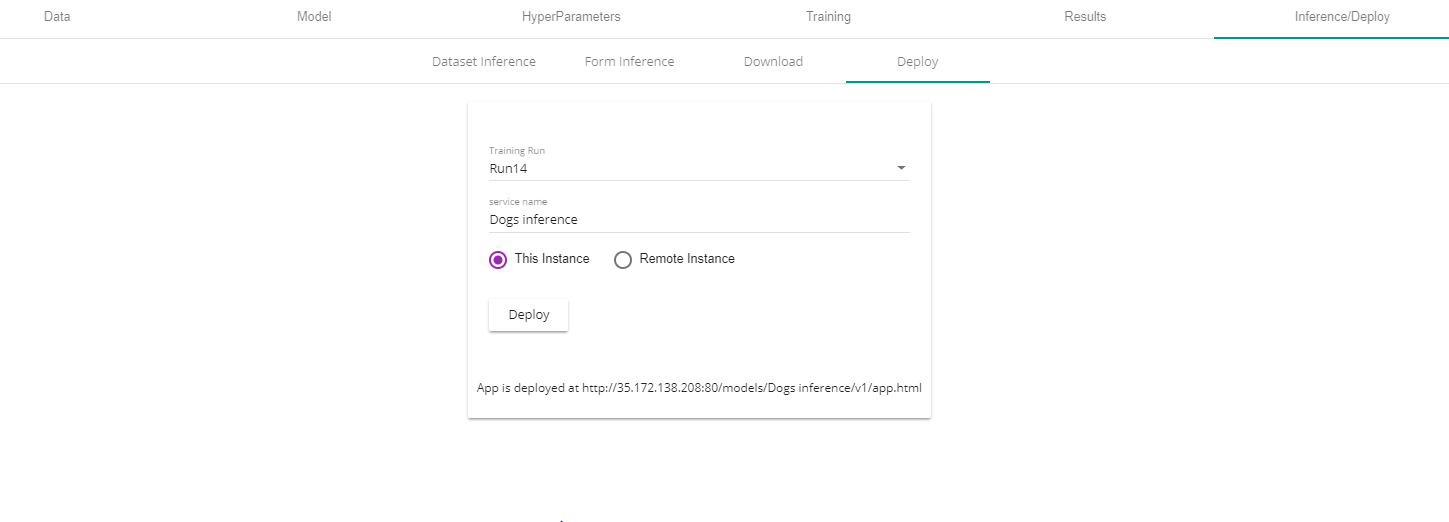Click the 'Training Run' field label
Screen dimensions: 1449x522
click(517, 151)
